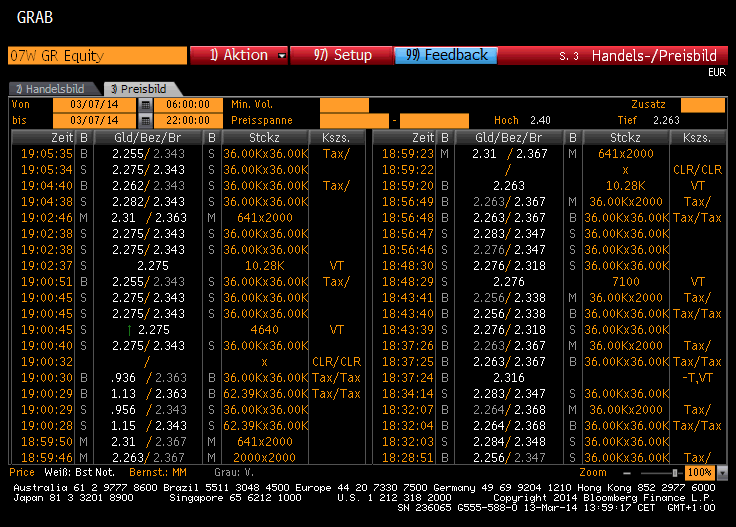Click price 2.263 at 18:59:20
The width and height of the screenshot is (736, 527).
coord(509,186)
